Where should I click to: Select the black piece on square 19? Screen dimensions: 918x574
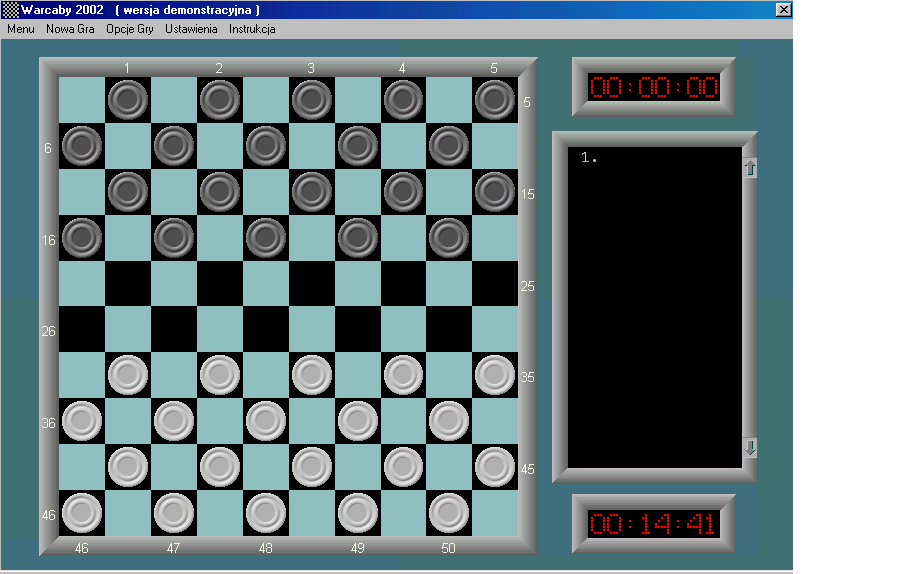358,238
